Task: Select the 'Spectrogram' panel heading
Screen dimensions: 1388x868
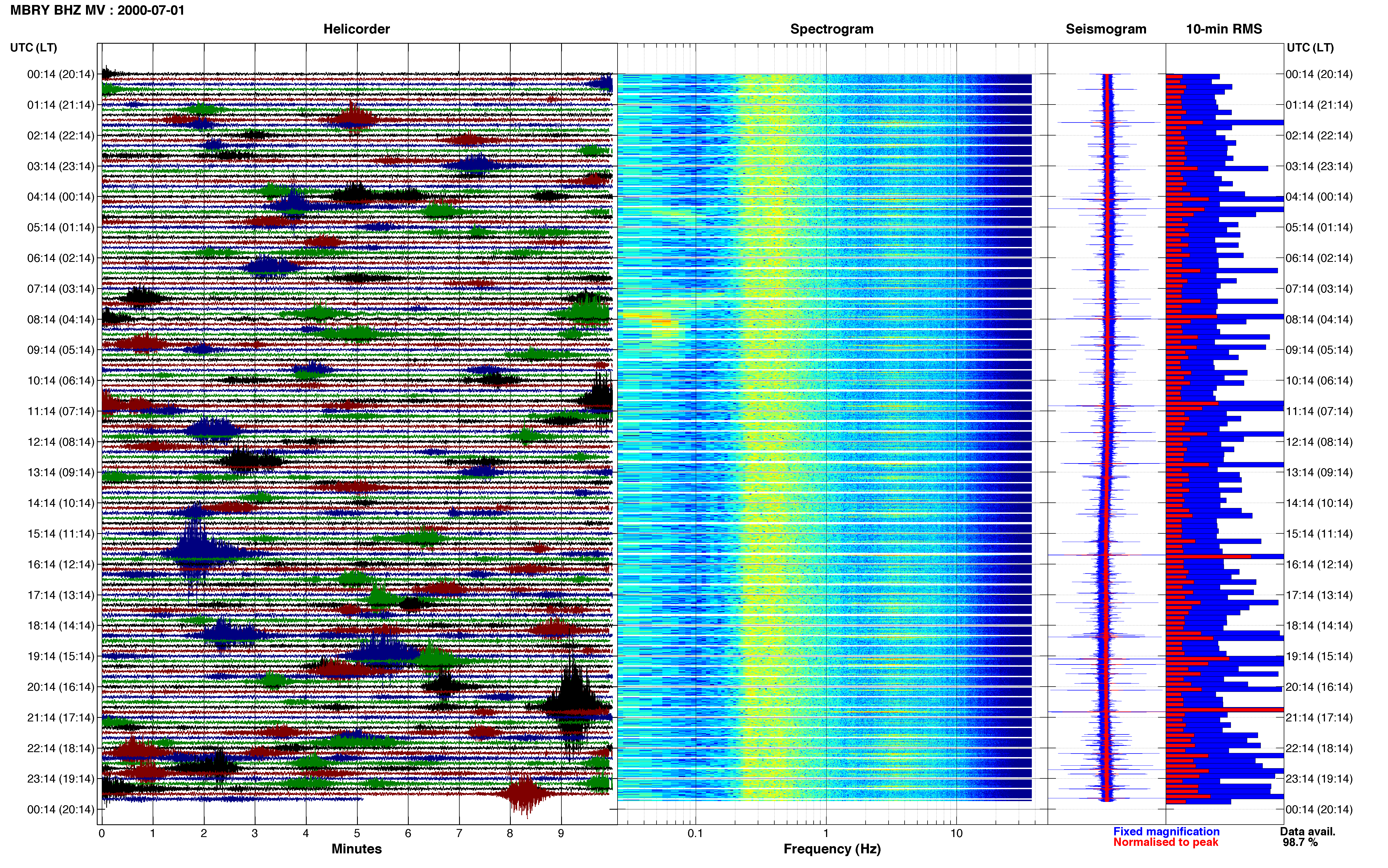Action: 832,29
